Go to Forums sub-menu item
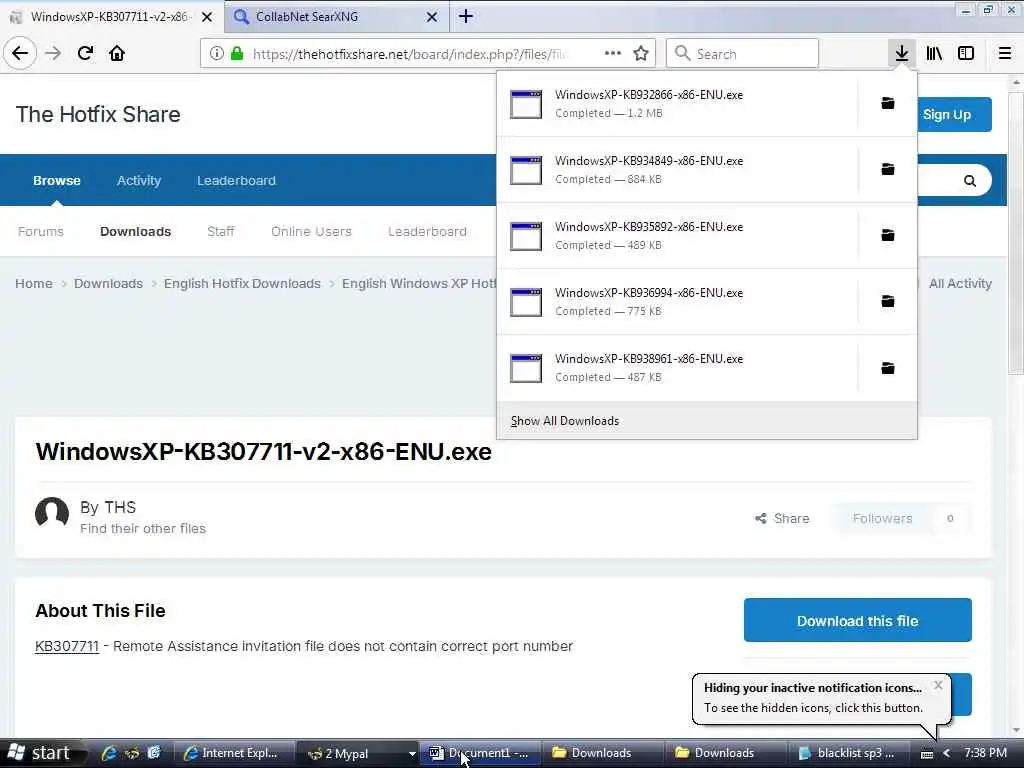 [40, 231]
